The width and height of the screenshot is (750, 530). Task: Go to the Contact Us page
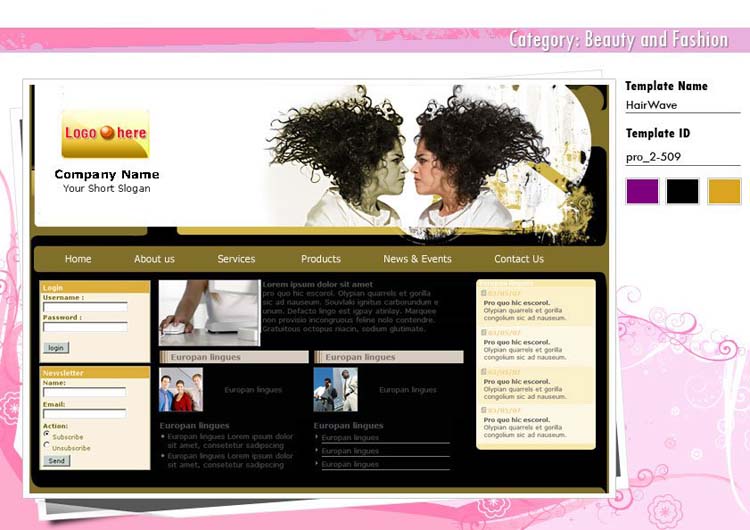[519, 259]
